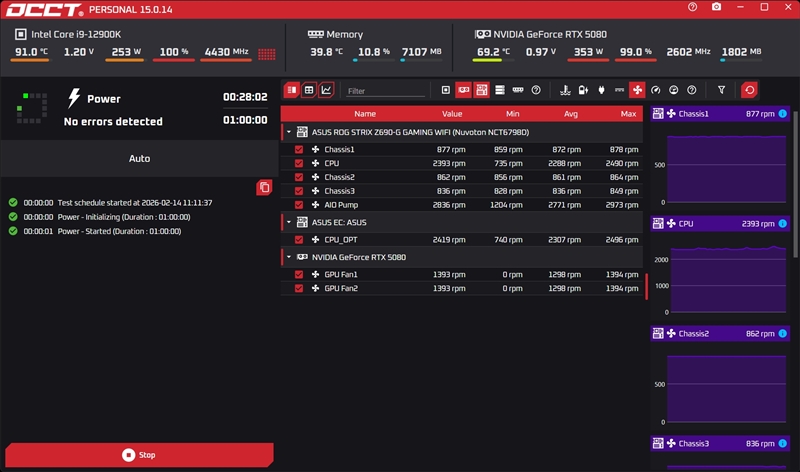Click the Intel Core i9-12900K header

click(x=76, y=34)
